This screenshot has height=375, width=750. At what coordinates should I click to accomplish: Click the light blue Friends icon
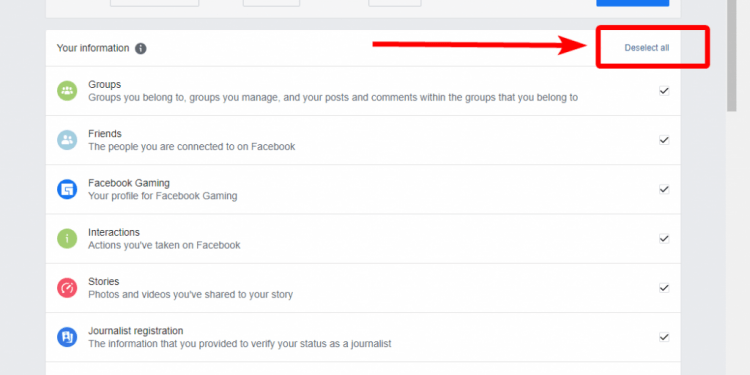[67, 140]
